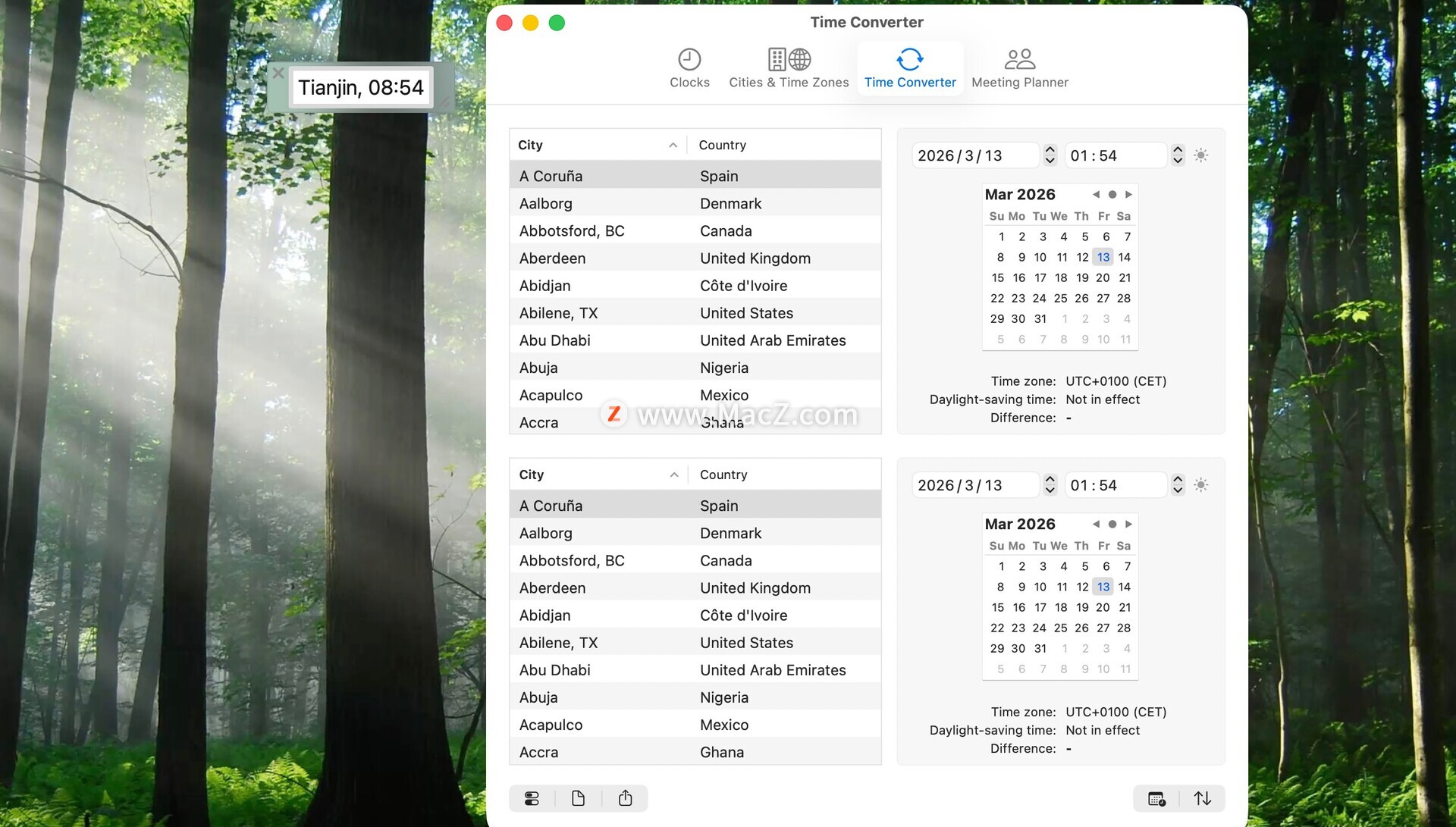Screen dimensions: 1456x827
Task: Click the sun icon beside upper time field
Action: (1200, 155)
